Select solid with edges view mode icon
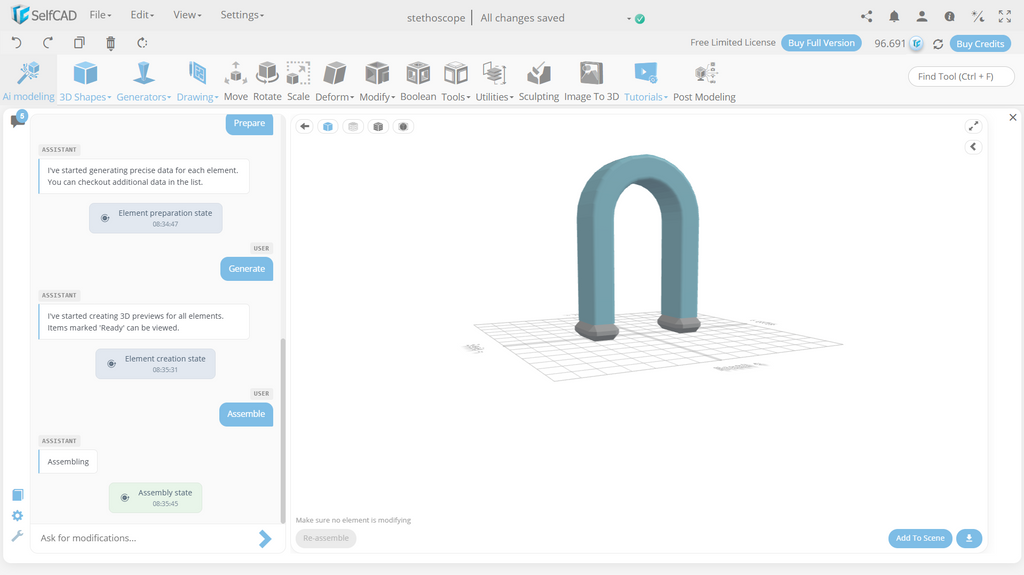This screenshot has height=575, width=1024. pos(378,127)
